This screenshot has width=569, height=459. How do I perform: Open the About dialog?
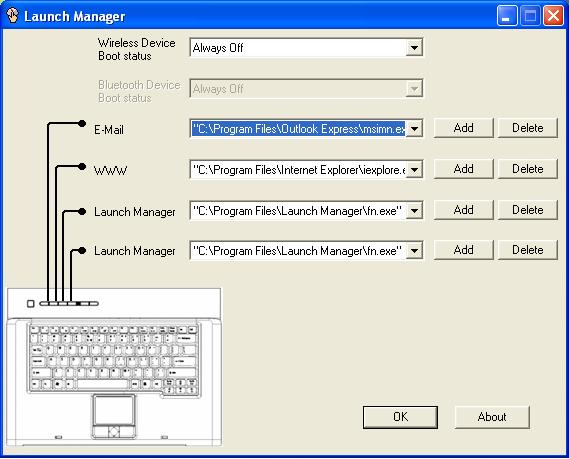tap(492, 417)
